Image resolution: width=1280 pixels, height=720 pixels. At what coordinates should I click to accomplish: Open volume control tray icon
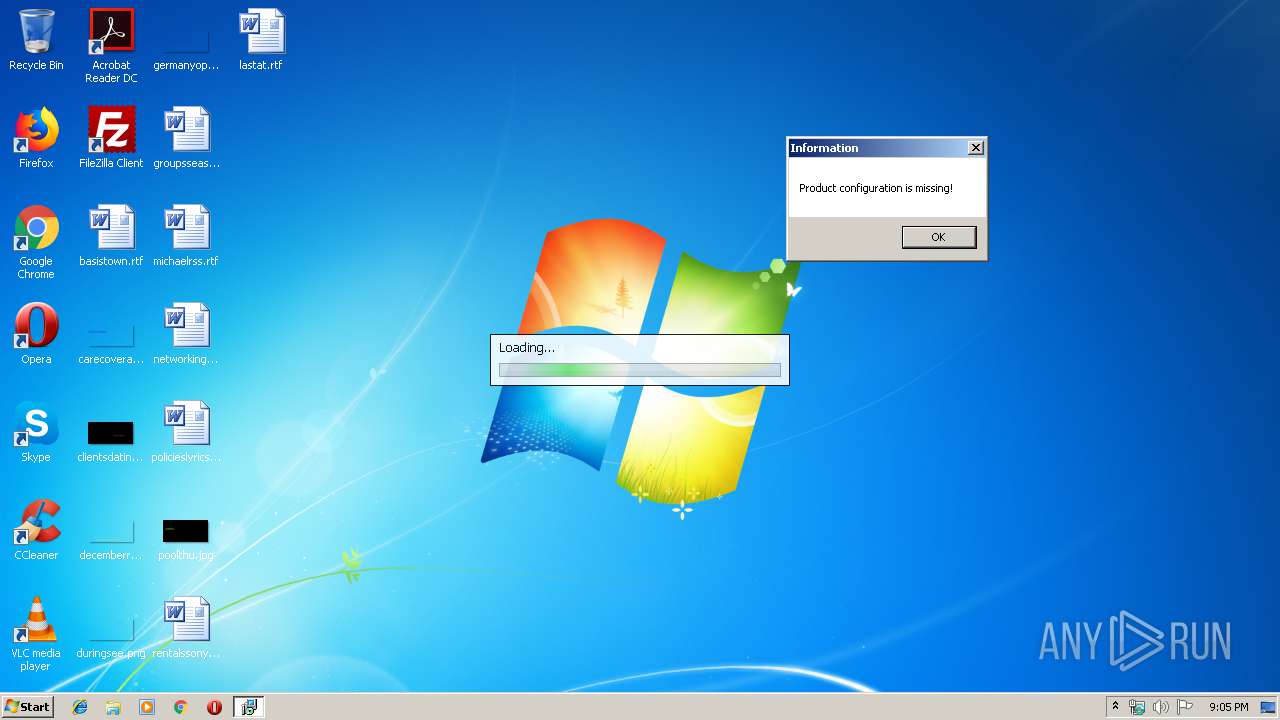(1161, 707)
